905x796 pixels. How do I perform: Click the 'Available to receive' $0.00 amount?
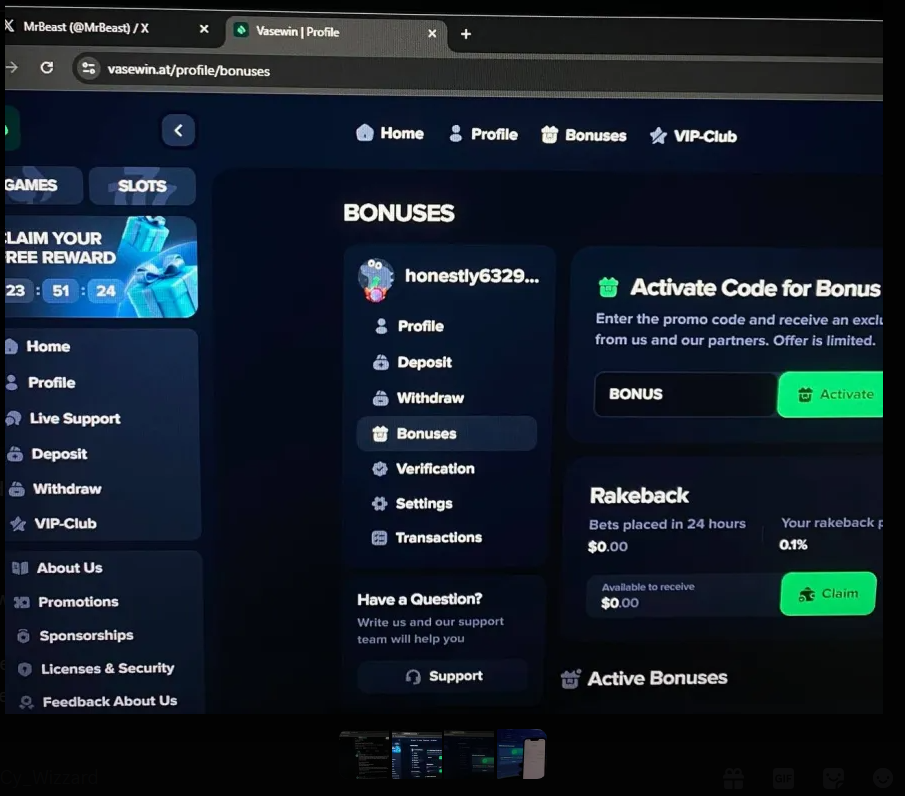tap(620, 603)
